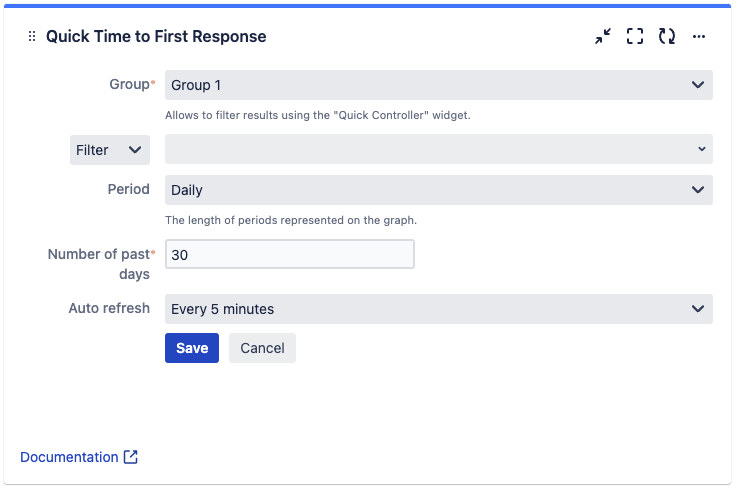Click the Number of past days input field

tap(289, 255)
